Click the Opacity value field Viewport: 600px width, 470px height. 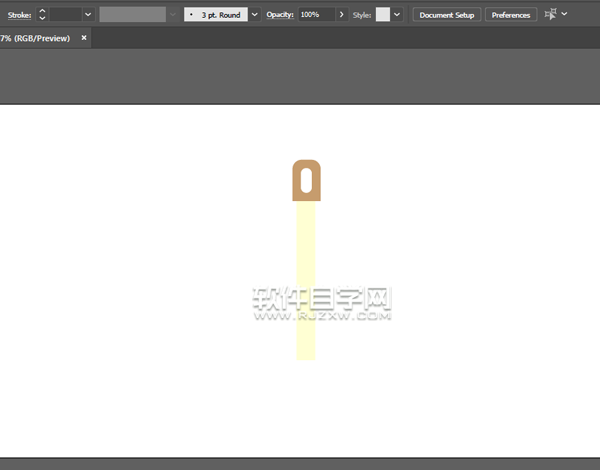pos(316,15)
